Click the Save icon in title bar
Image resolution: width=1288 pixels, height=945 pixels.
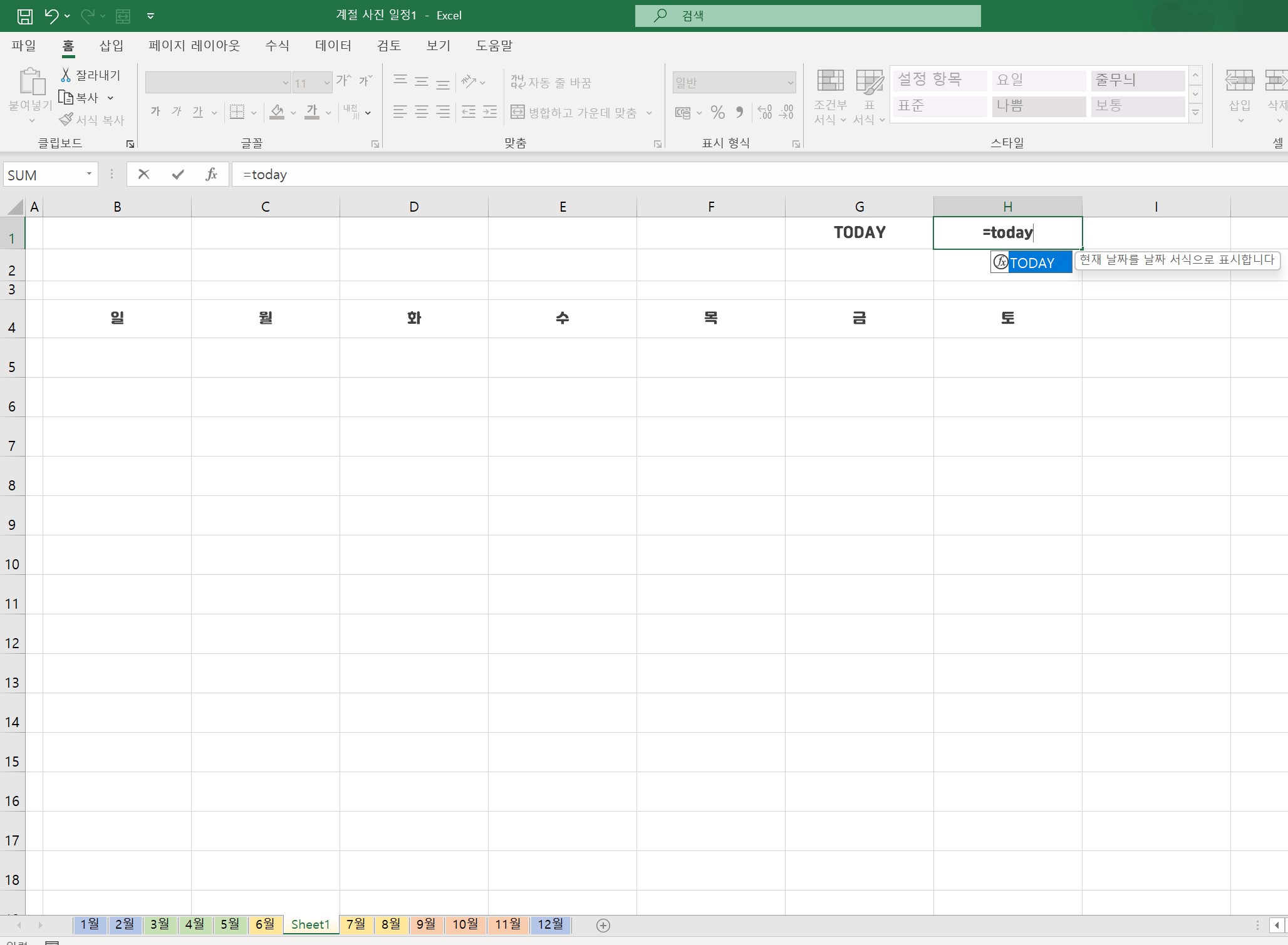(25, 16)
